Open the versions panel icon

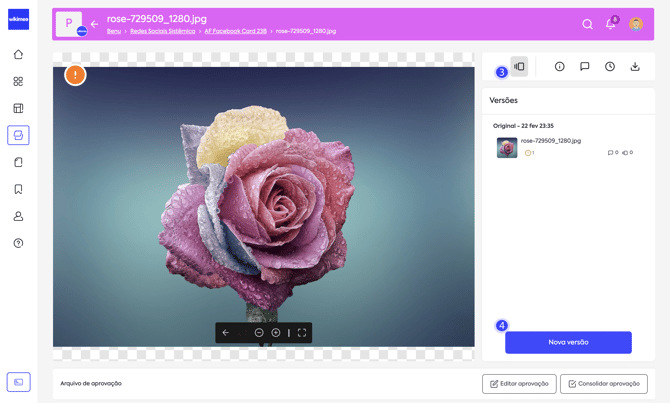point(519,67)
